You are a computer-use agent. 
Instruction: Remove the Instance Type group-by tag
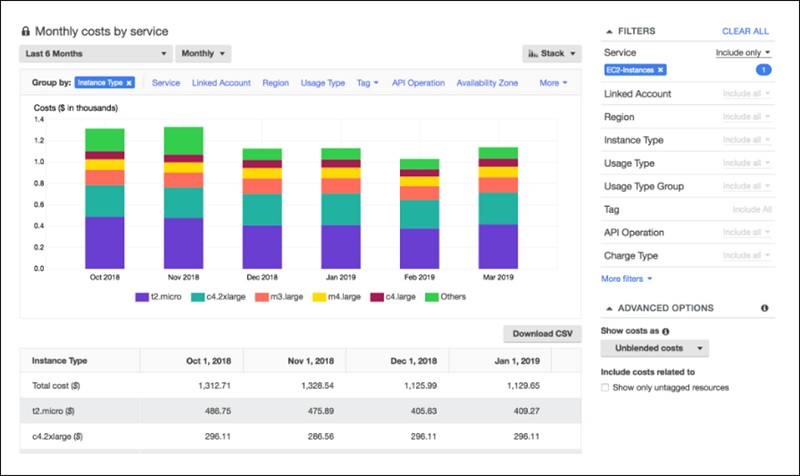click(x=129, y=83)
